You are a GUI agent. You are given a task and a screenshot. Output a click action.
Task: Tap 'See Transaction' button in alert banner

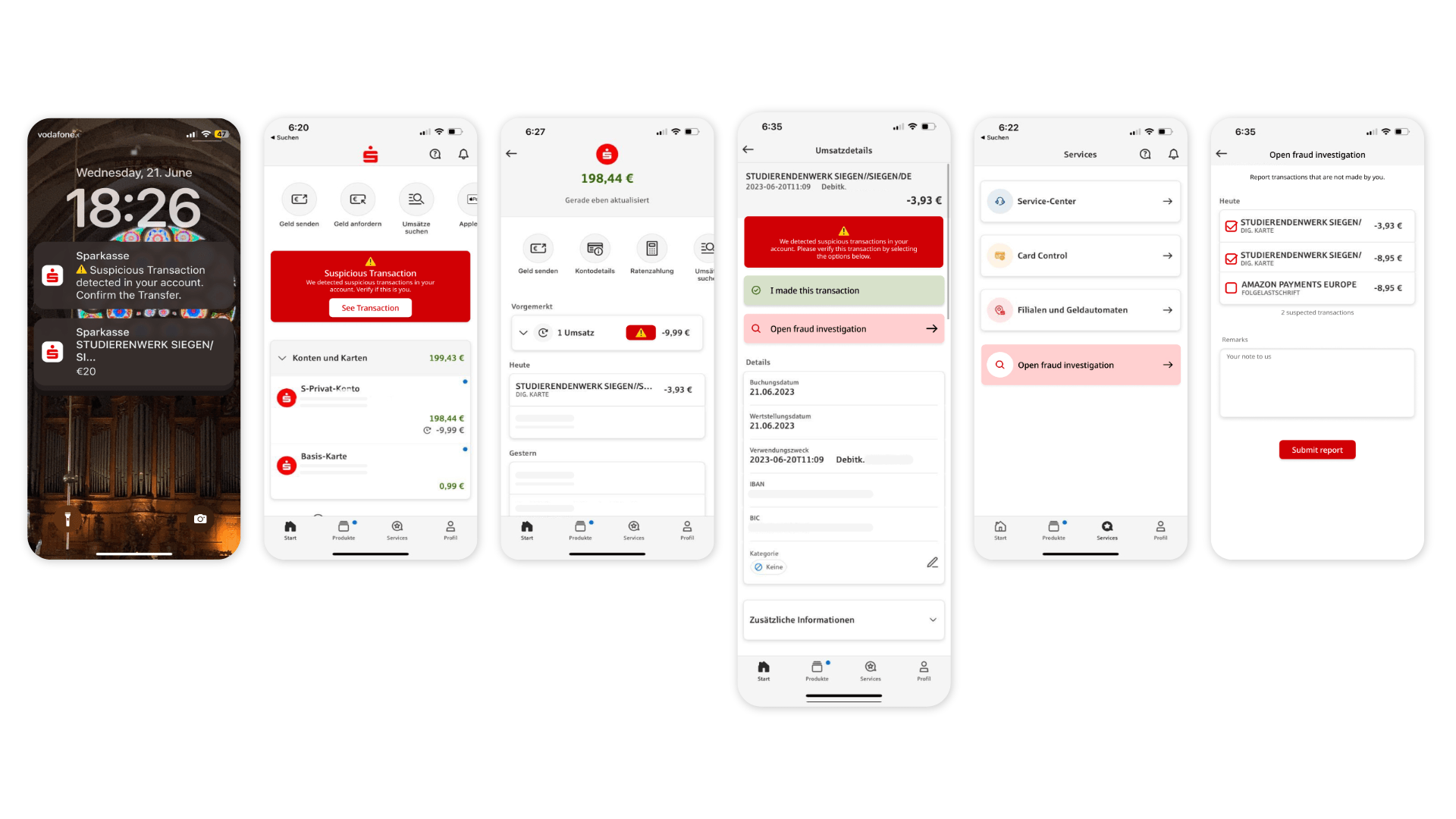[x=370, y=308]
